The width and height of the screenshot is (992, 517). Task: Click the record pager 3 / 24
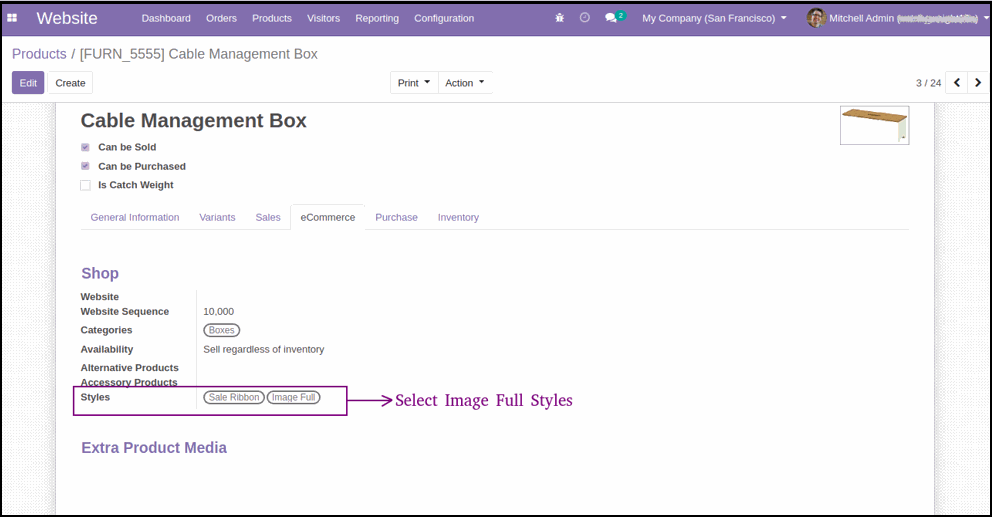[x=928, y=83]
